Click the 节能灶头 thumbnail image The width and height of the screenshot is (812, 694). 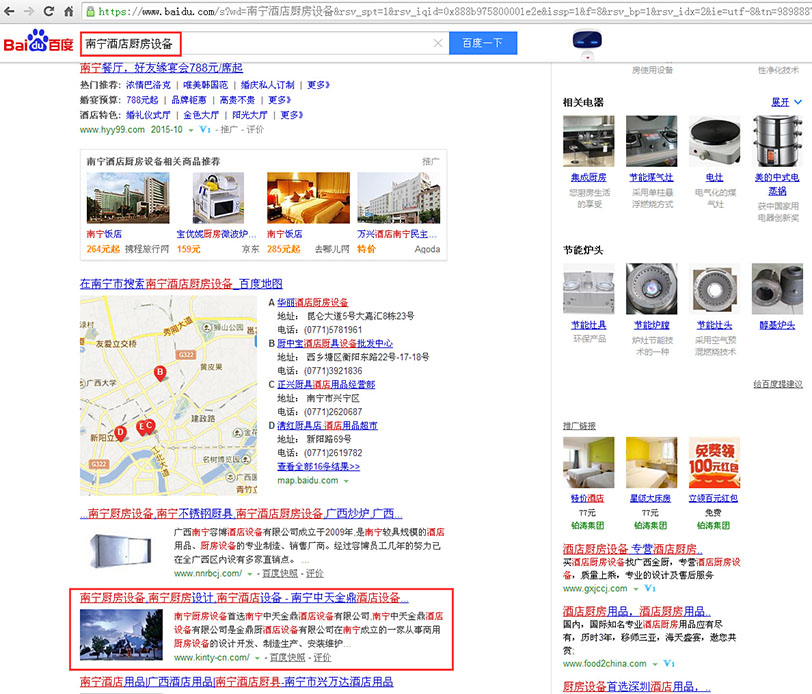[x=715, y=288]
